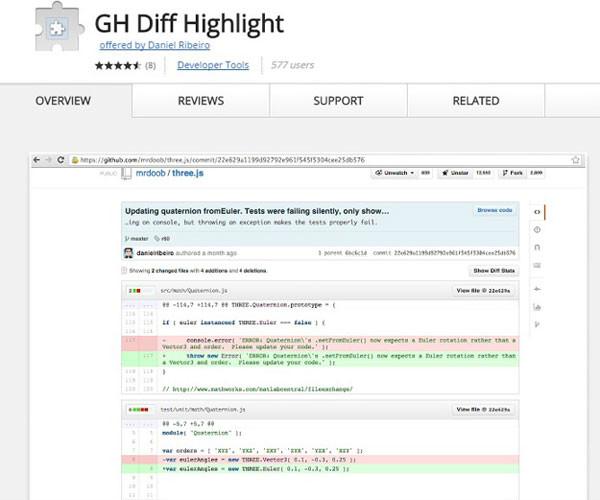Click the github.com address bar
The image size is (600, 500).
click(320, 160)
